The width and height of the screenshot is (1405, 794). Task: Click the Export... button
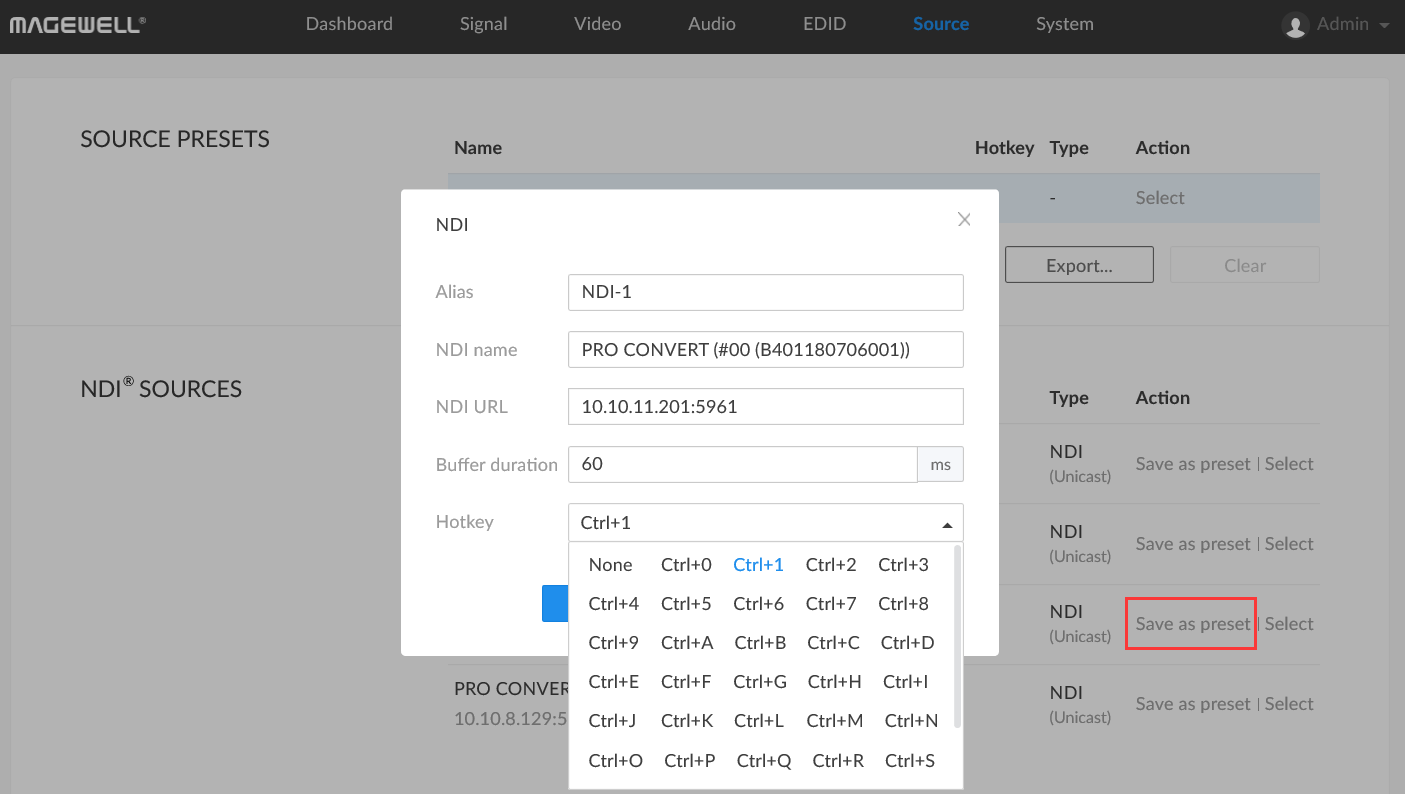pos(1079,265)
